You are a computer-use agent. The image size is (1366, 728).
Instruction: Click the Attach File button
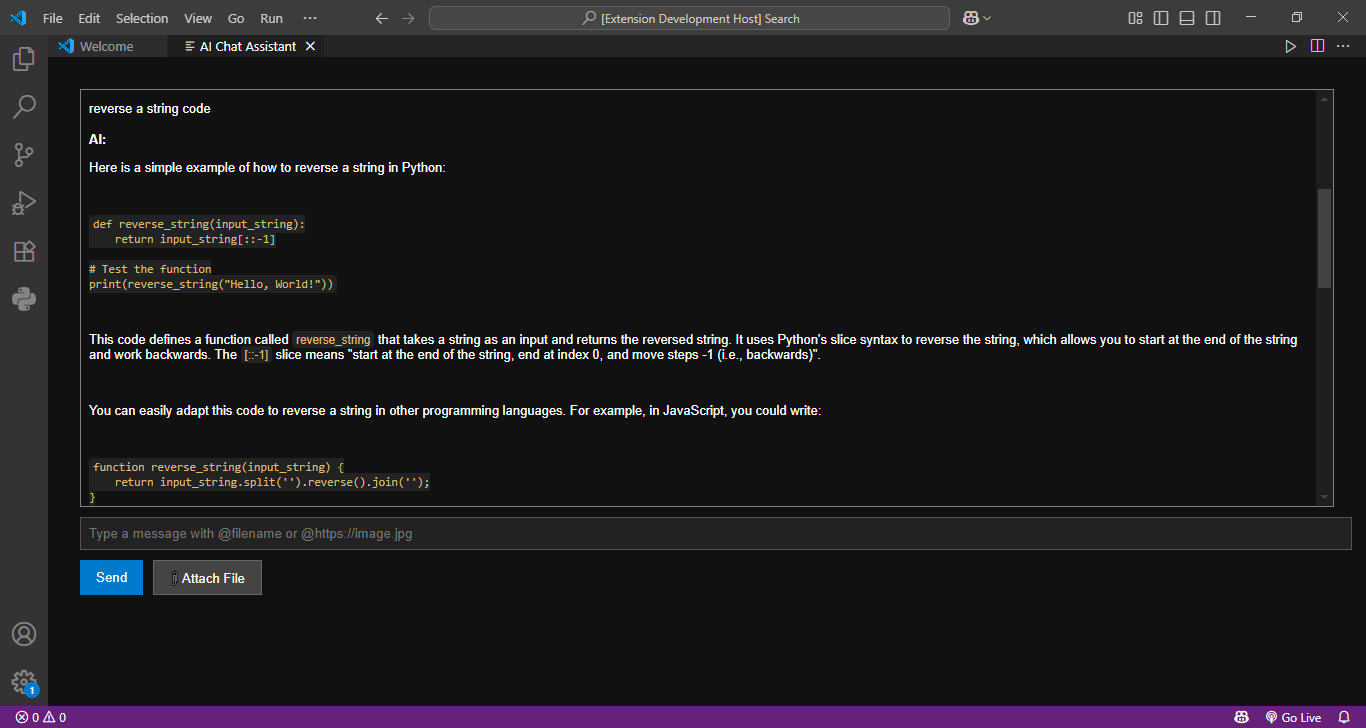point(207,577)
